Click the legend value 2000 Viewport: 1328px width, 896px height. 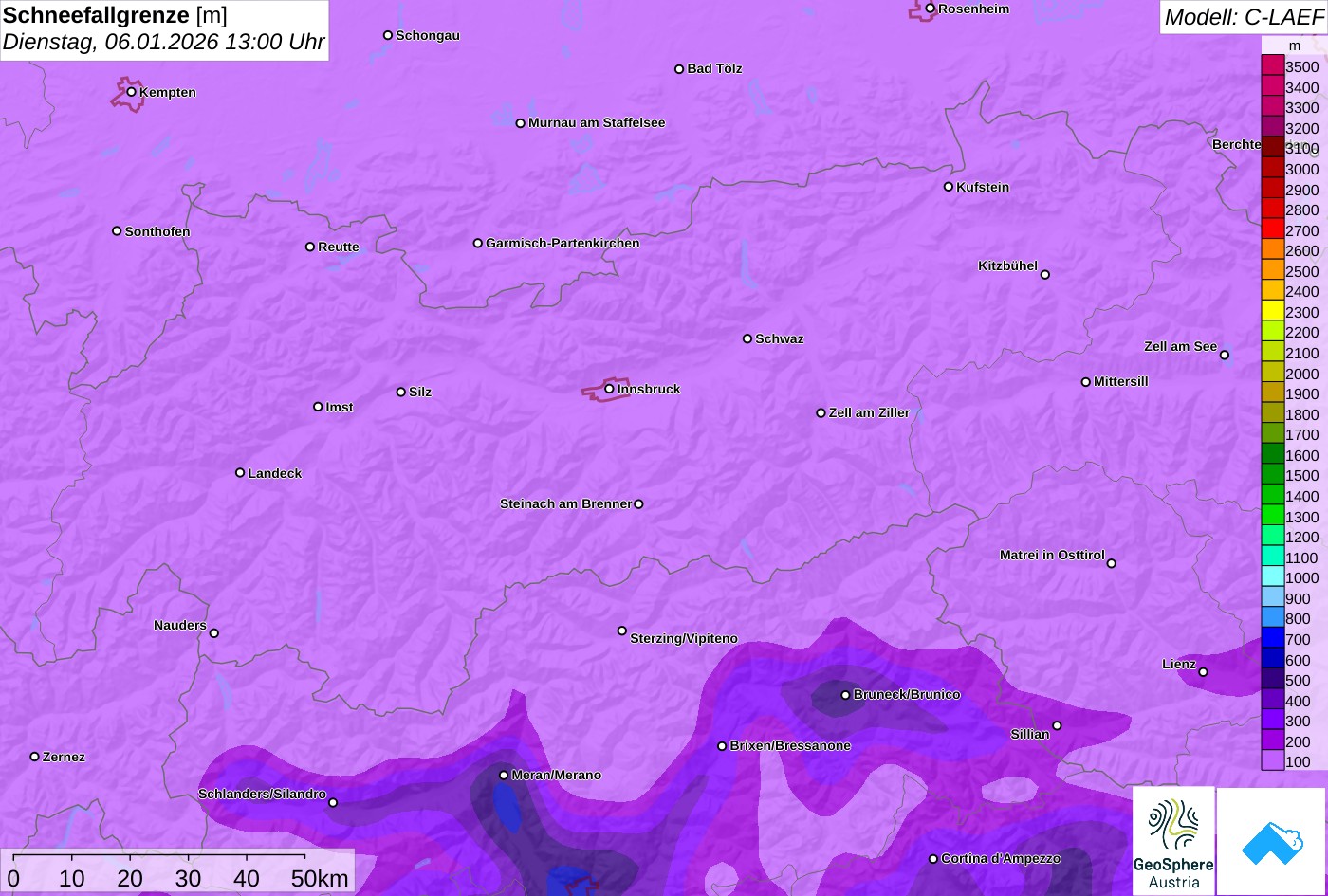click(x=1301, y=374)
